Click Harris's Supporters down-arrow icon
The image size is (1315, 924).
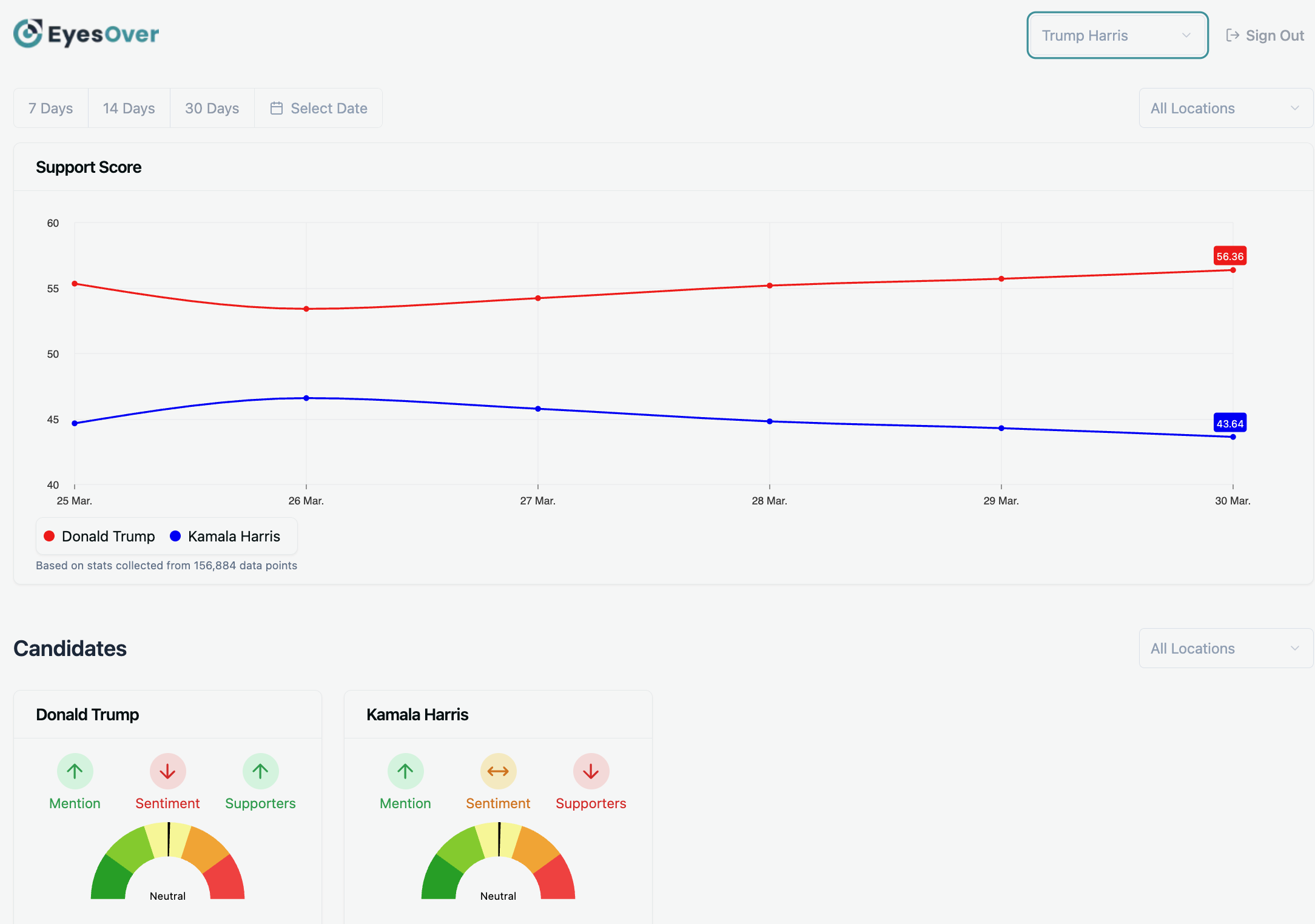tap(591, 771)
